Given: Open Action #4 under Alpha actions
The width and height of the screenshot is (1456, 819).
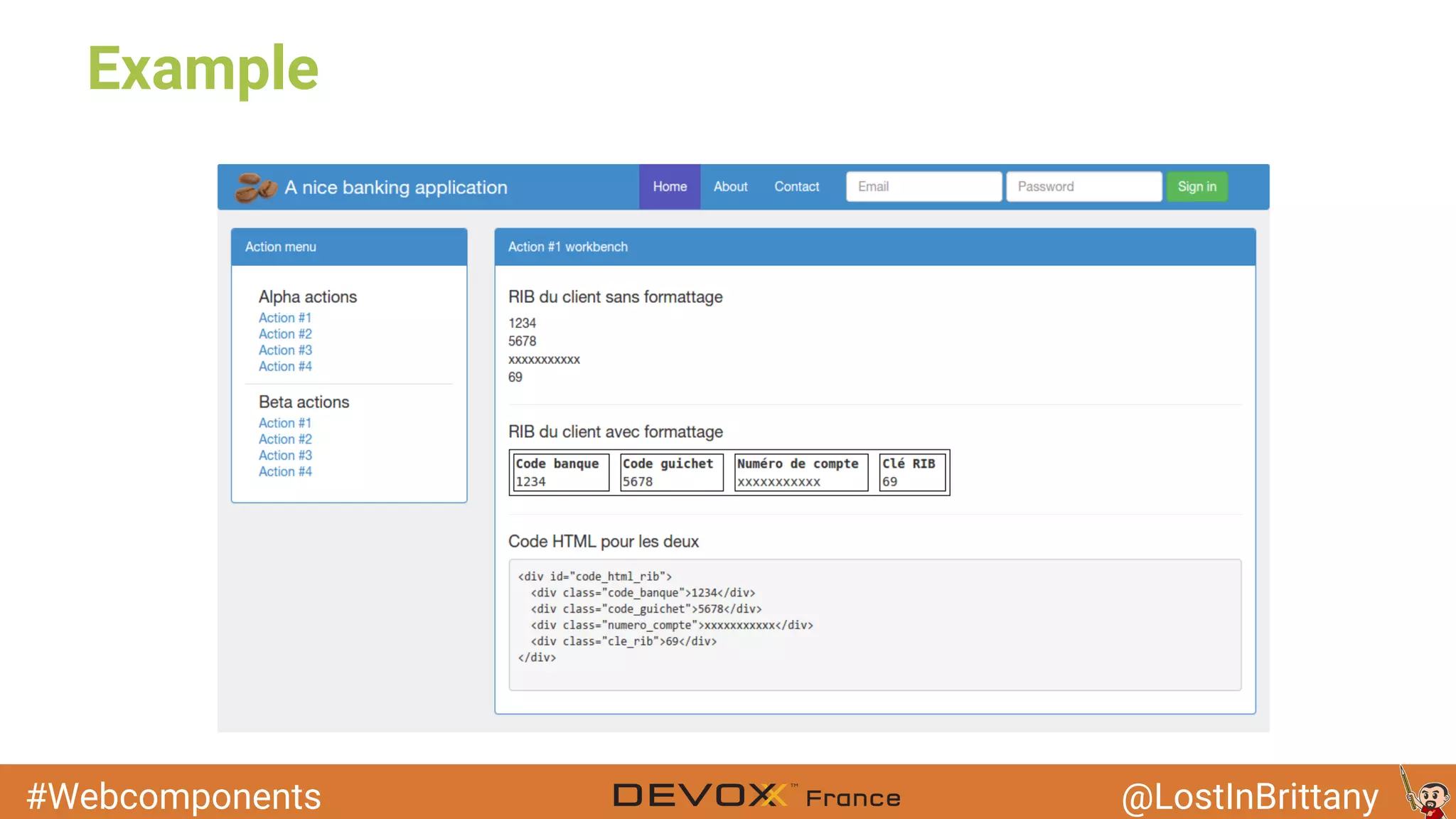Looking at the screenshot, I should coord(284,367).
